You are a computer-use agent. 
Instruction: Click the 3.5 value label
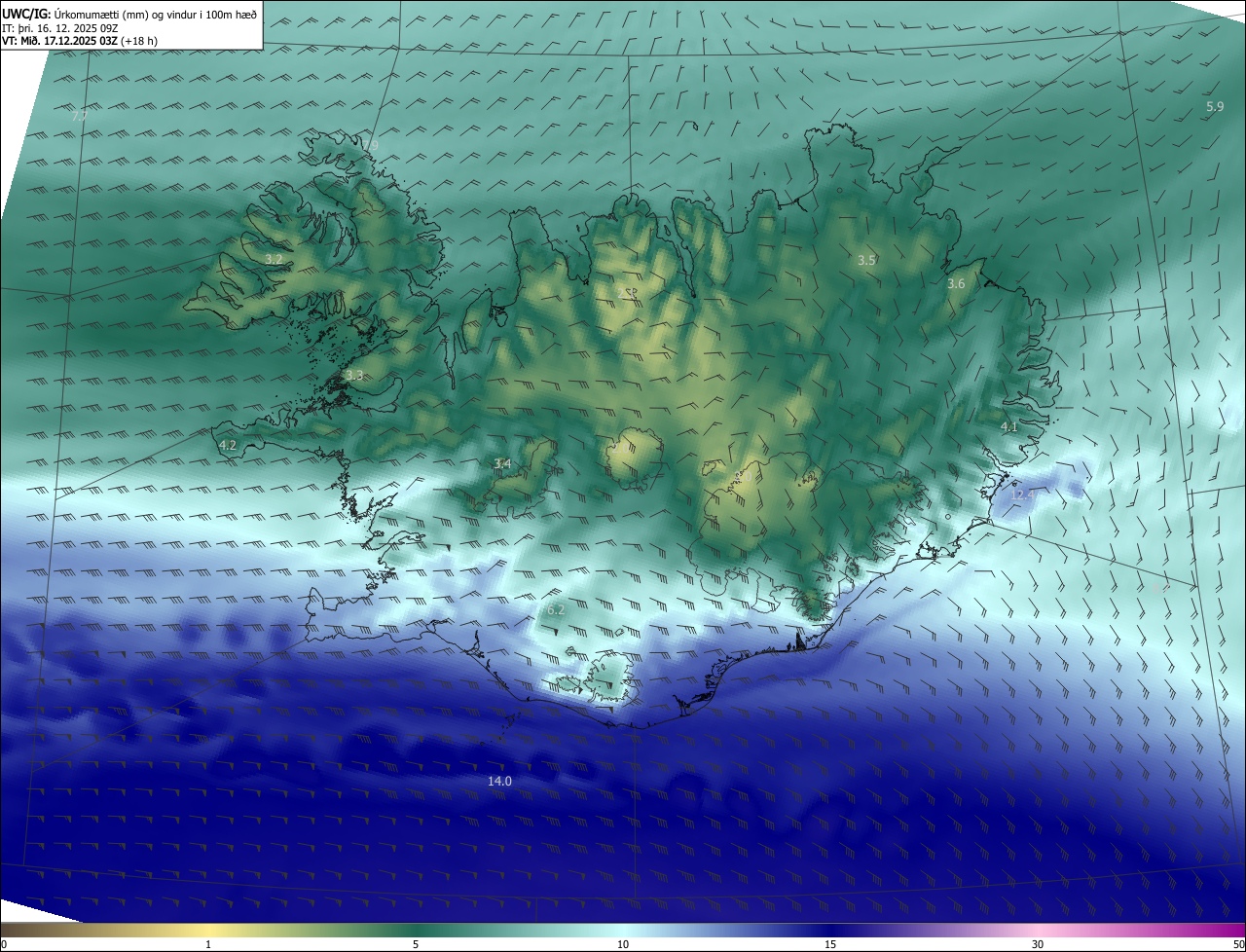tap(866, 260)
